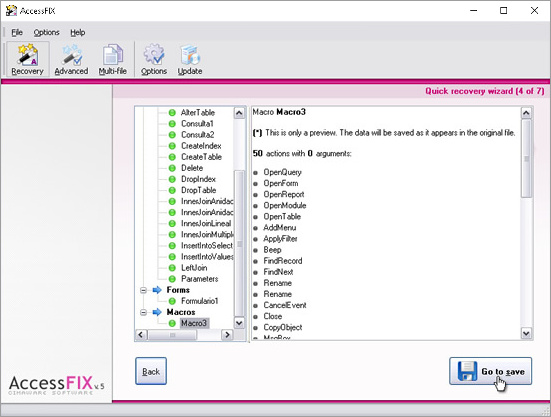Open the Help menu
The height and width of the screenshot is (417, 551).
[78, 33]
